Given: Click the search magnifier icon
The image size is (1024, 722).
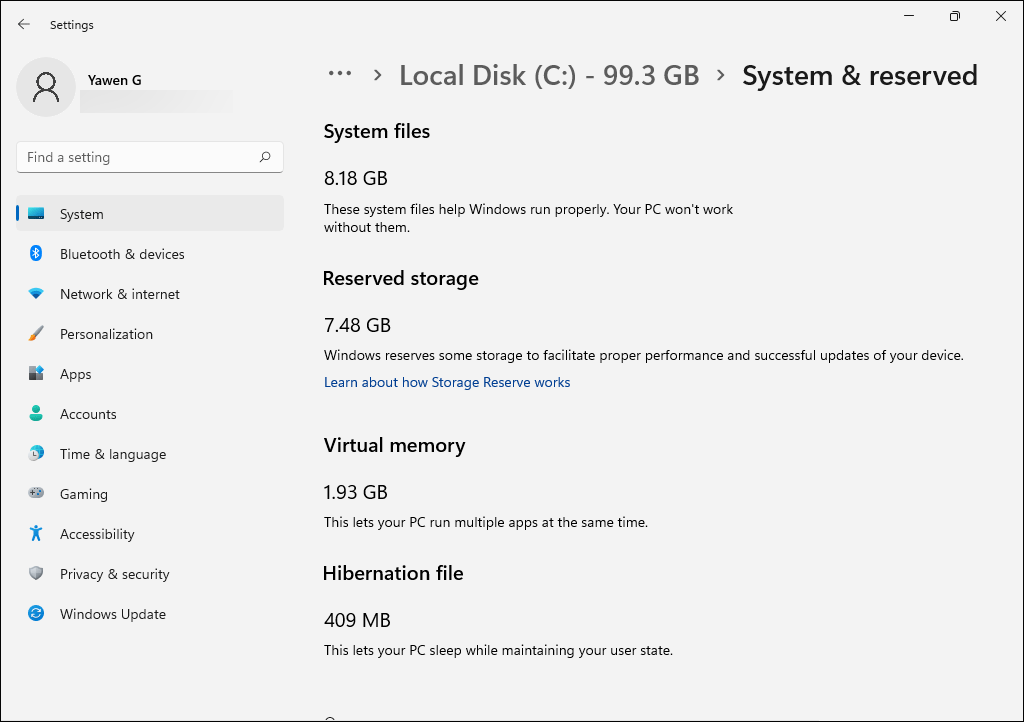Looking at the screenshot, I should [x=264, y=157].
